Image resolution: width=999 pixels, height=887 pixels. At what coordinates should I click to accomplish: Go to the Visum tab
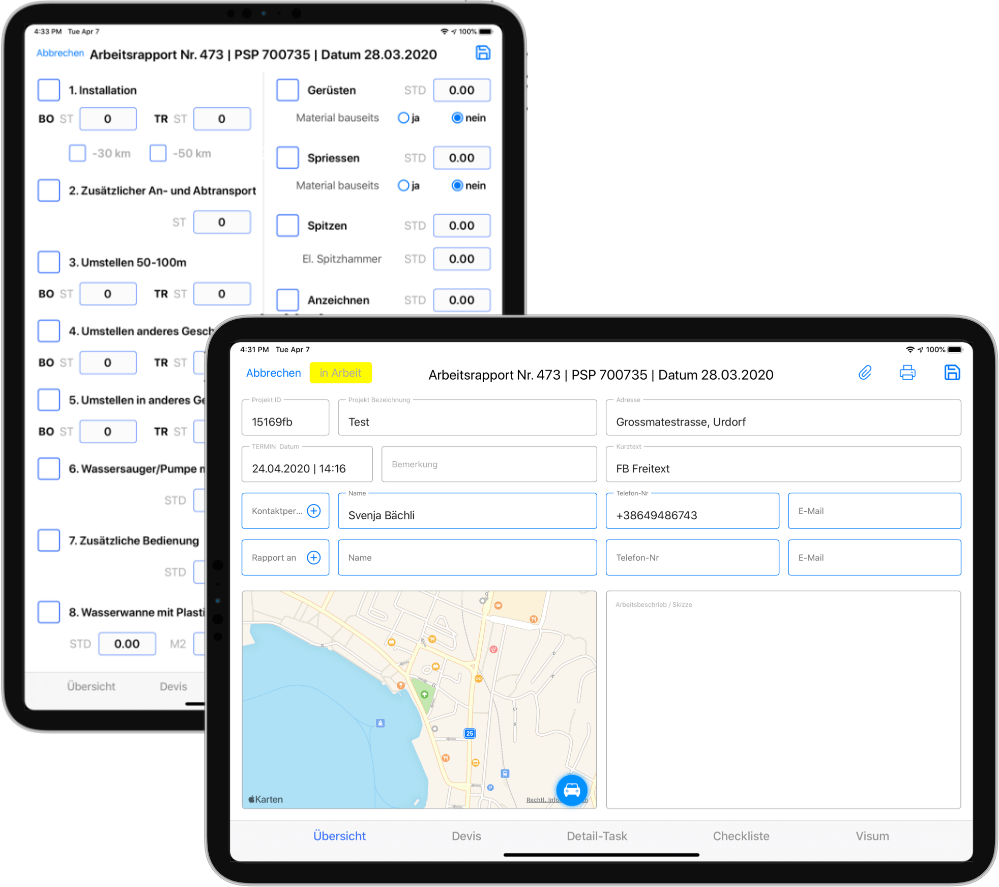tap(872, 836)
